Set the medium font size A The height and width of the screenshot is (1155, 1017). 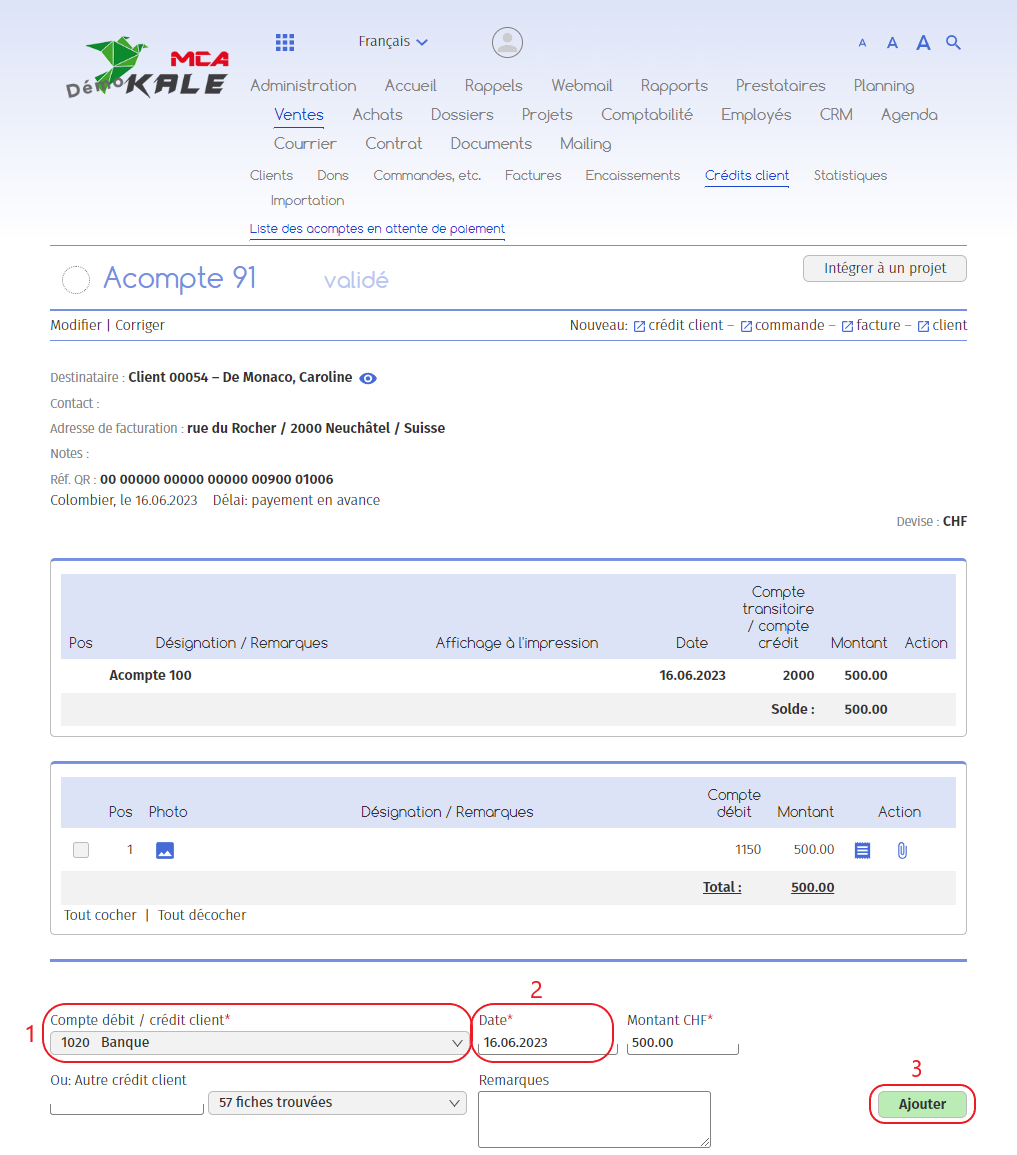click(892, 43)
